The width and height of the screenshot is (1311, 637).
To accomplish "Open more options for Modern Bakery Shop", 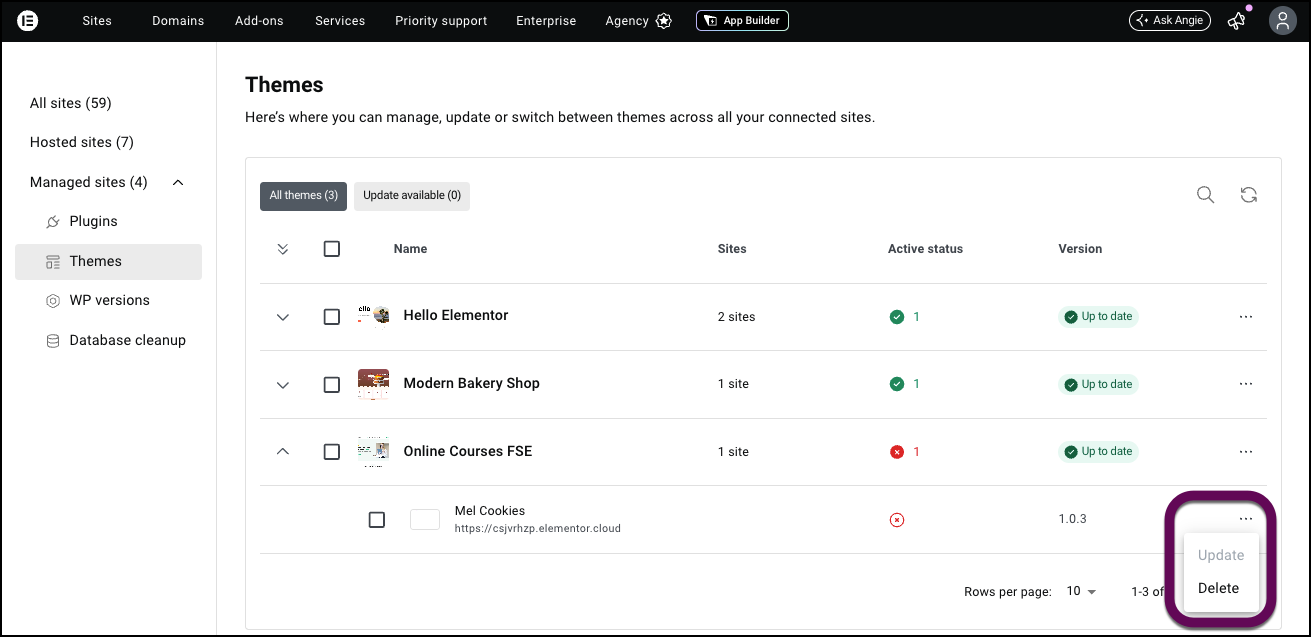I will point(1246,384).
